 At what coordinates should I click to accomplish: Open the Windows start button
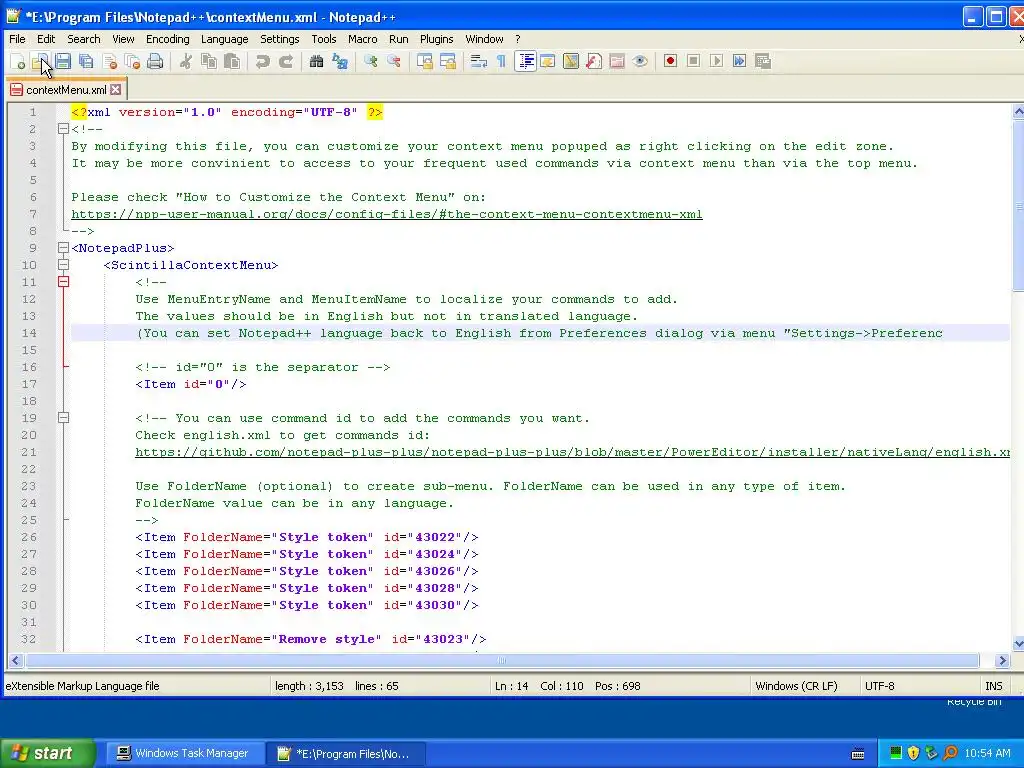point(47,753)
